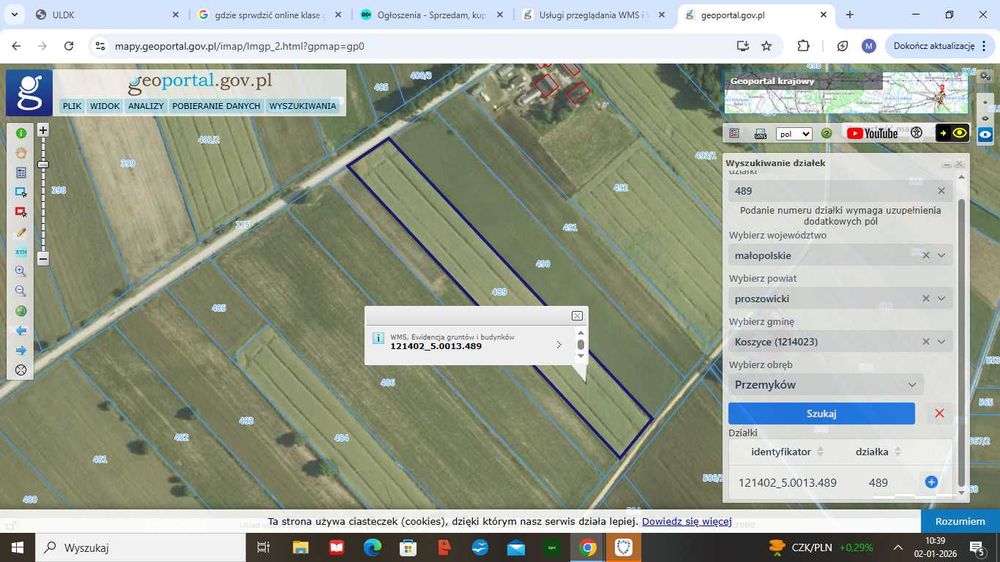The image size is (1000, 562).
Task: Clear the parcel number 489 field
Action: pos(941,191)
